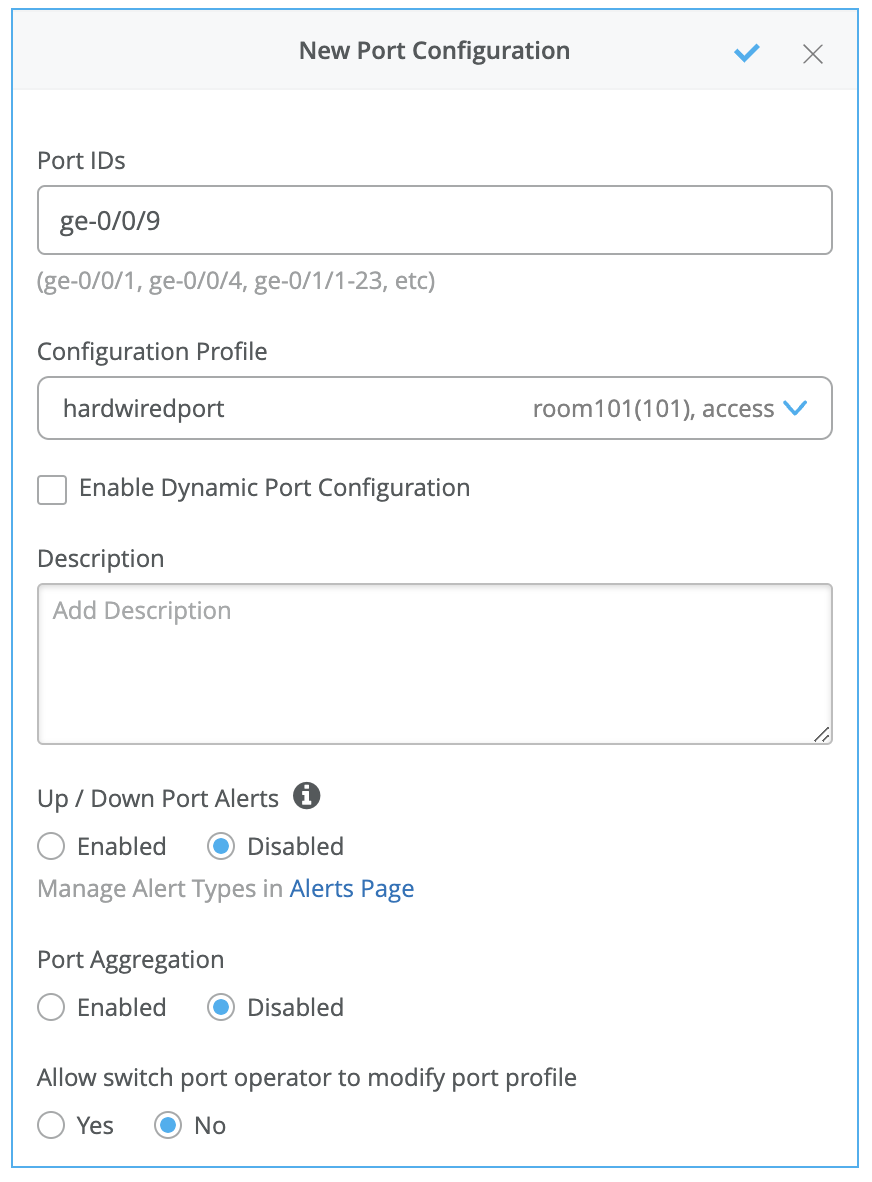Click the Description box resize handle
Viewport: 872px width, 1182px height.
(821, 734)
